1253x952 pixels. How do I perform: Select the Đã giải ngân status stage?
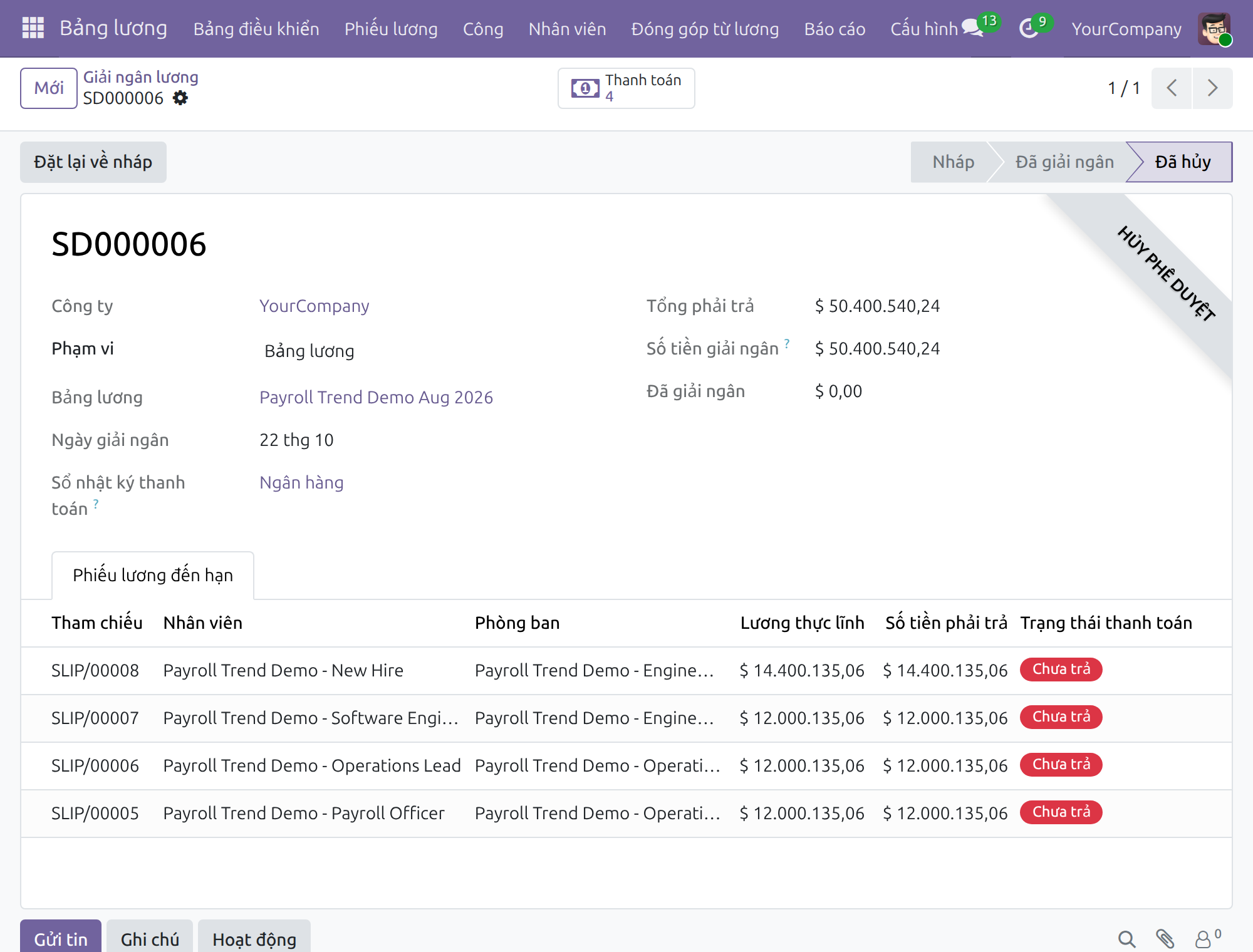click(1064, 162)
